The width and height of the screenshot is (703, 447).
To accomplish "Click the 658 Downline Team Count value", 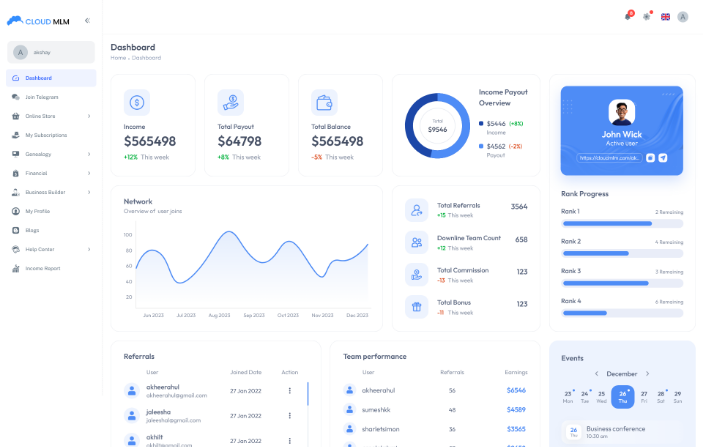I will coord(521,239).
